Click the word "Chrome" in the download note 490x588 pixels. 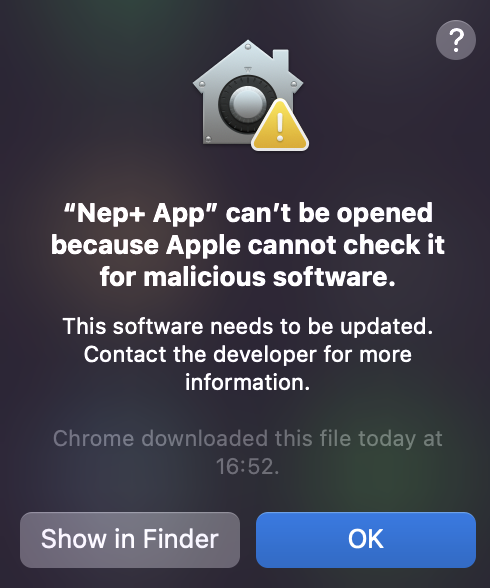click(93, 439)
